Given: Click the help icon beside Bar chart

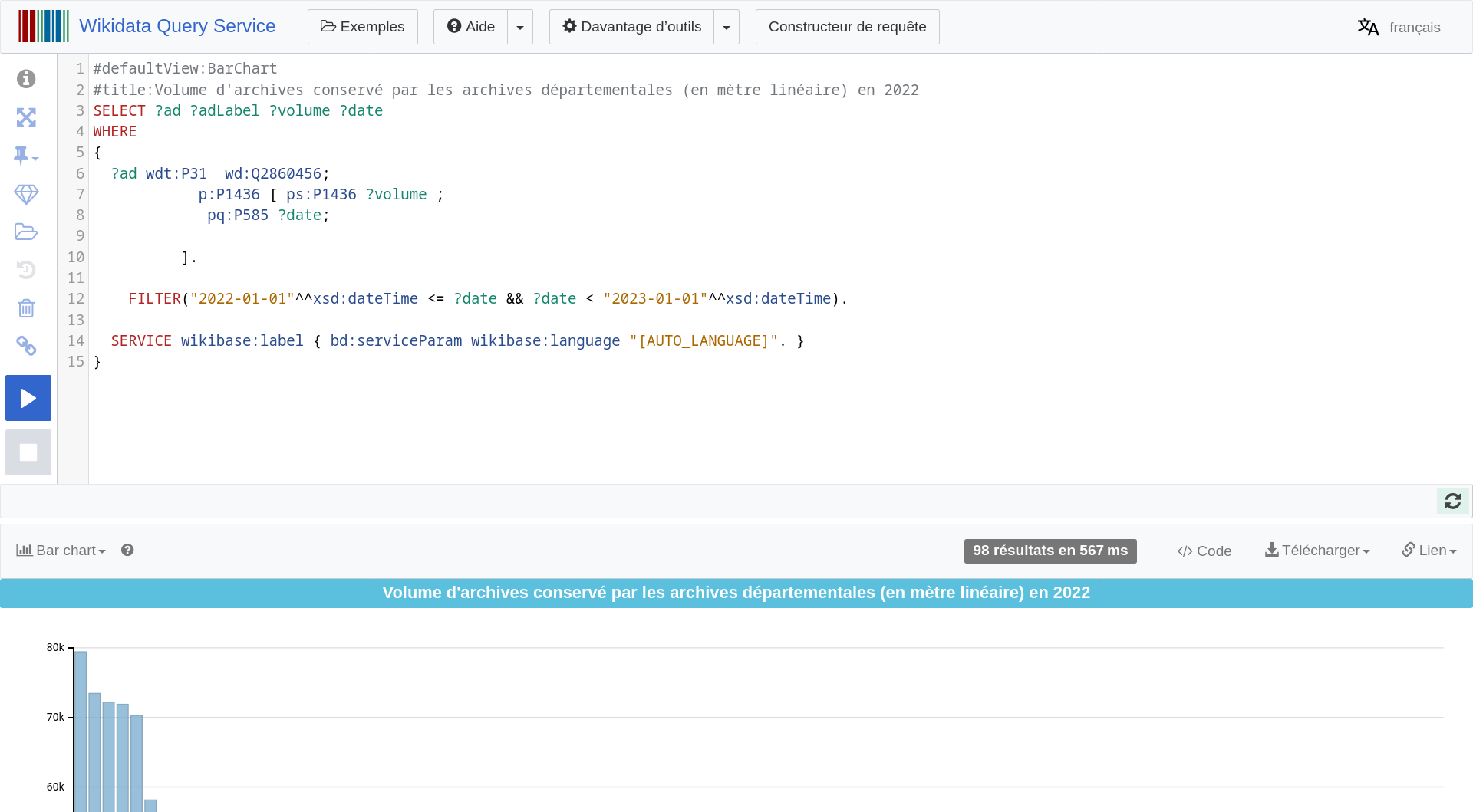Looking at the screenshot, I should coord(127,551).
